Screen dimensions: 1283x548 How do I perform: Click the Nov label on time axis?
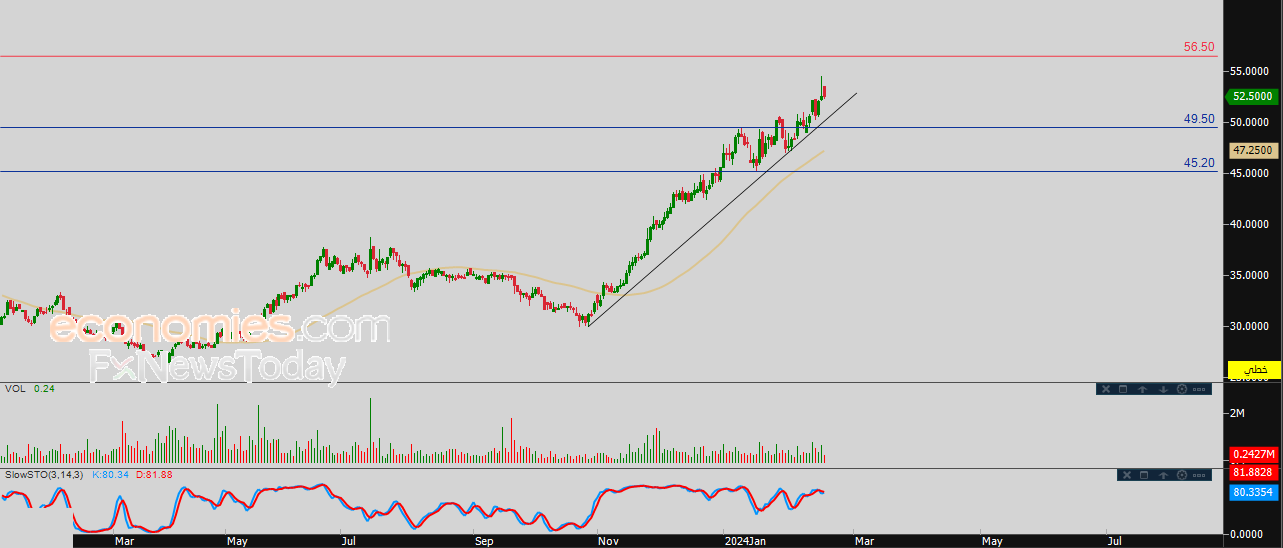[608, 541]
